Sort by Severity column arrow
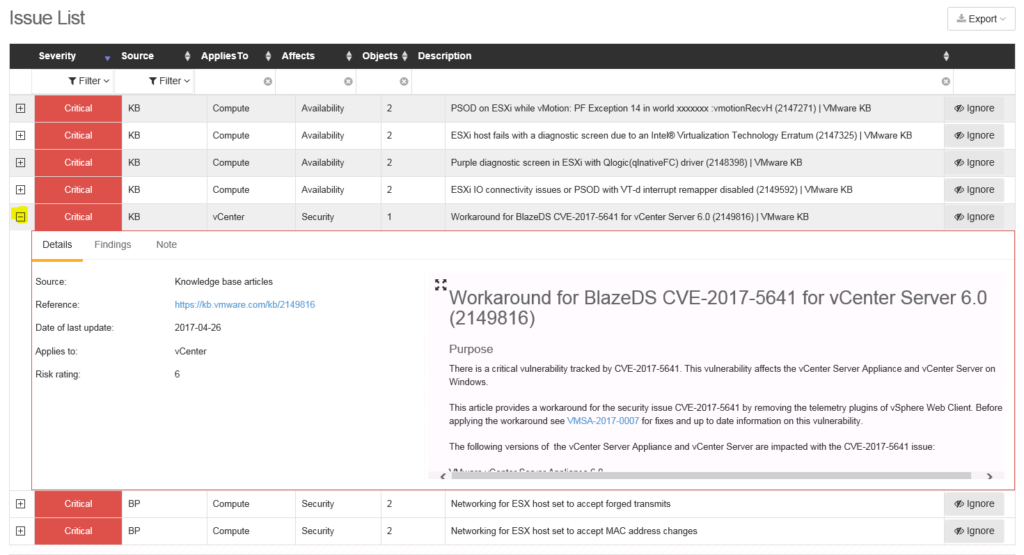Image resolution: width=1024 pixels, height=555 pixels. click(x=107, y=57)
